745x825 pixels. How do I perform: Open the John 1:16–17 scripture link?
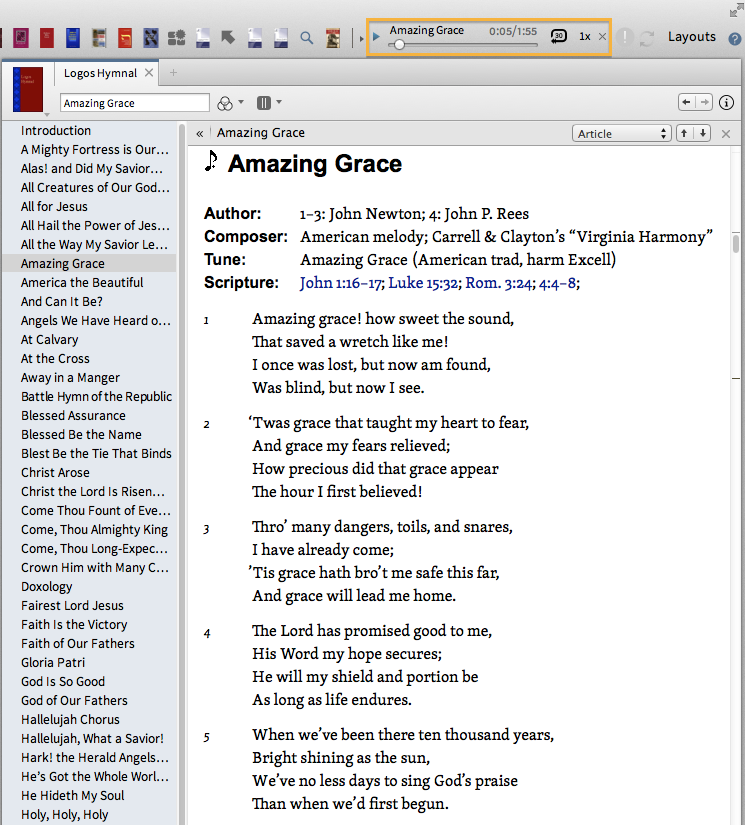coord(340,283)
